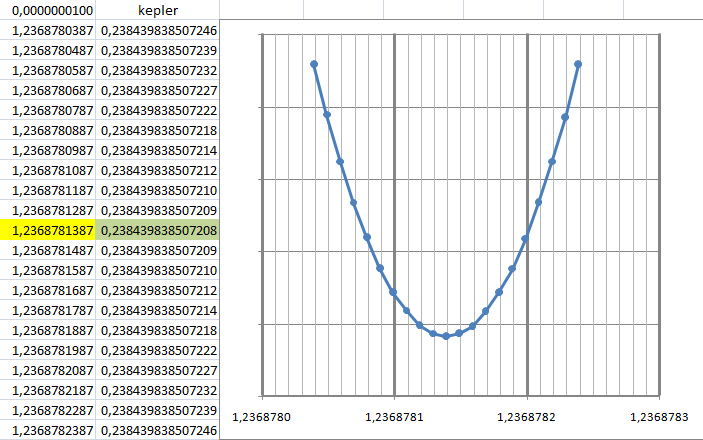Select the 1,2368782 x-axis label
Image resolution: width=703 pixels, height=440 pixels.
click(x=527, y=416)
